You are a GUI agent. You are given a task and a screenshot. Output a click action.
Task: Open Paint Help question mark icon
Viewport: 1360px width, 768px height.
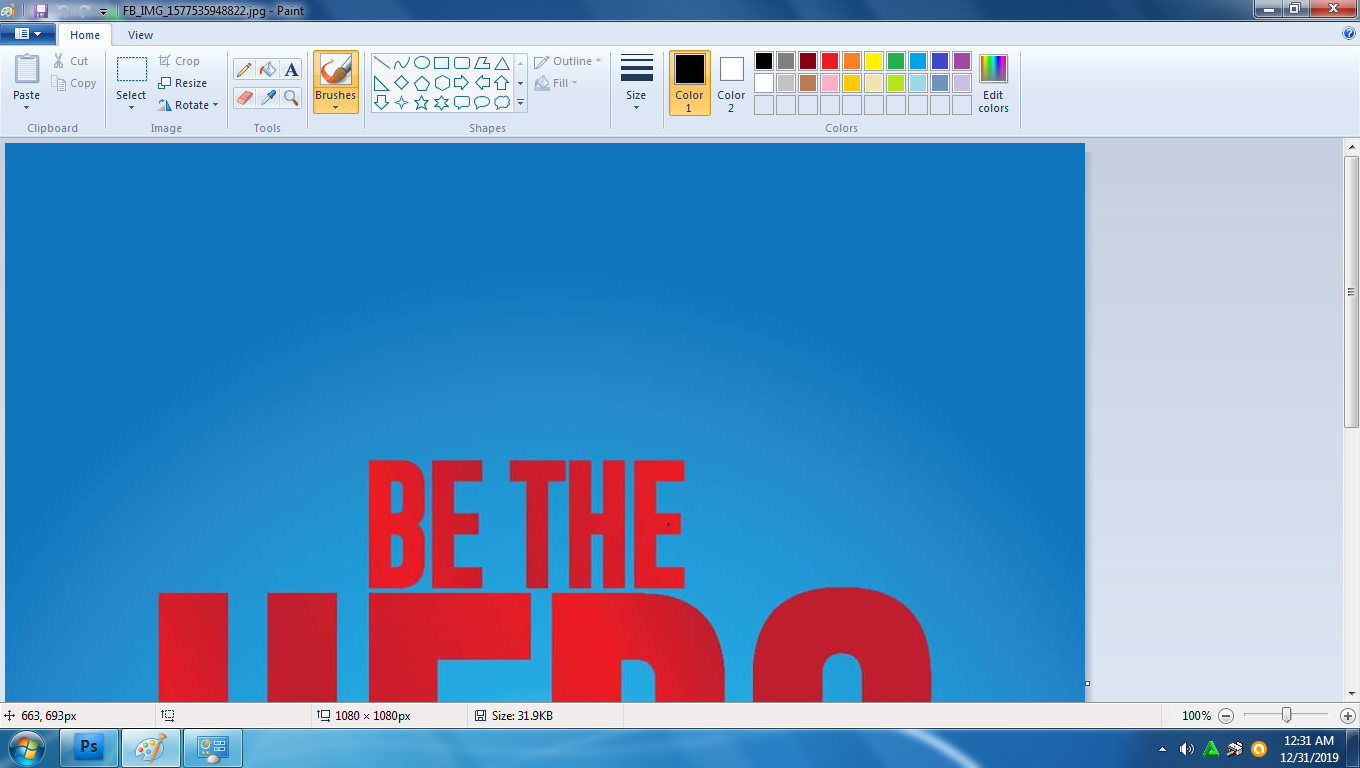pos(1349,33)
